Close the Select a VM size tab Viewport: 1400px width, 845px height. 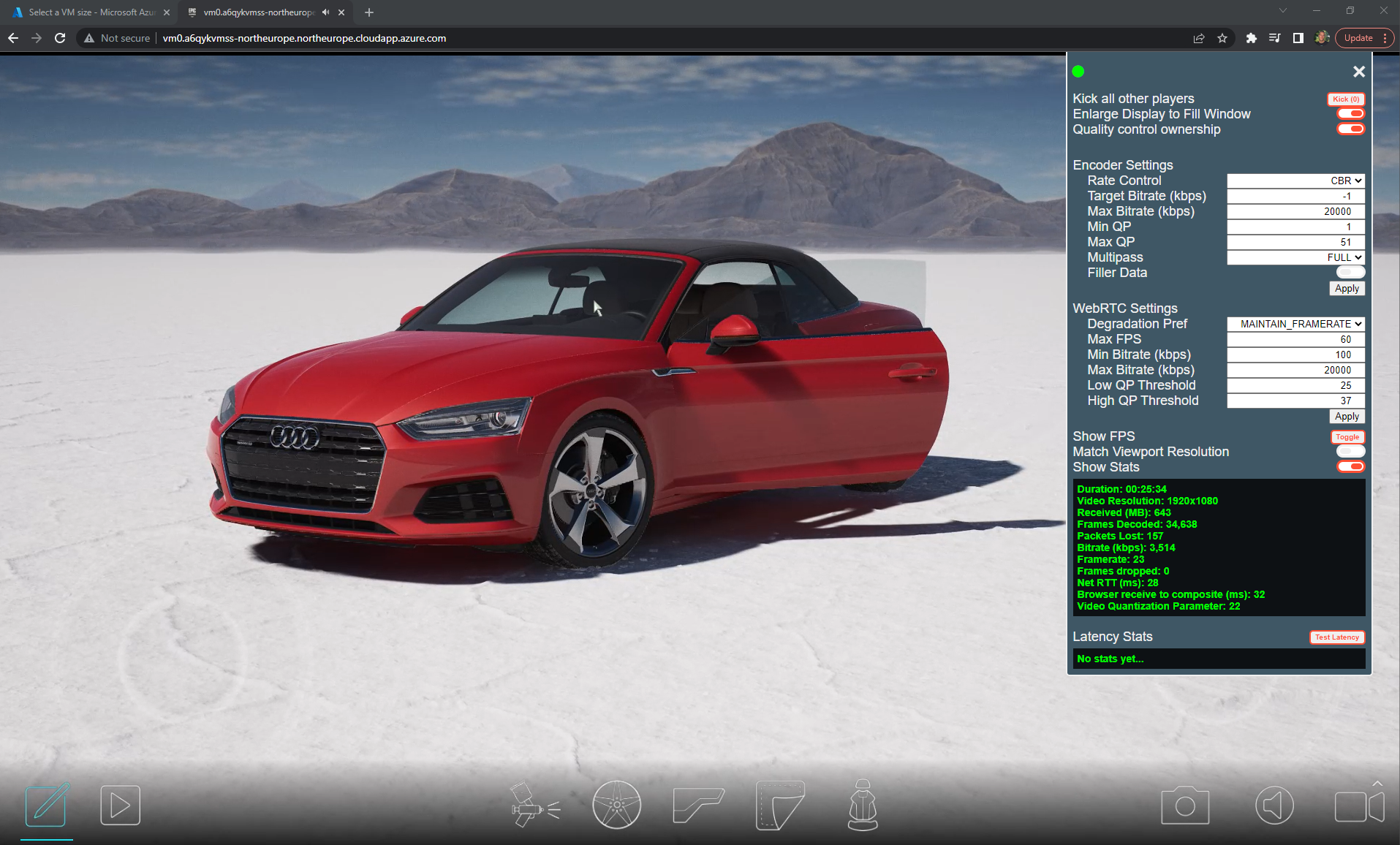click(x=167, y=12)
